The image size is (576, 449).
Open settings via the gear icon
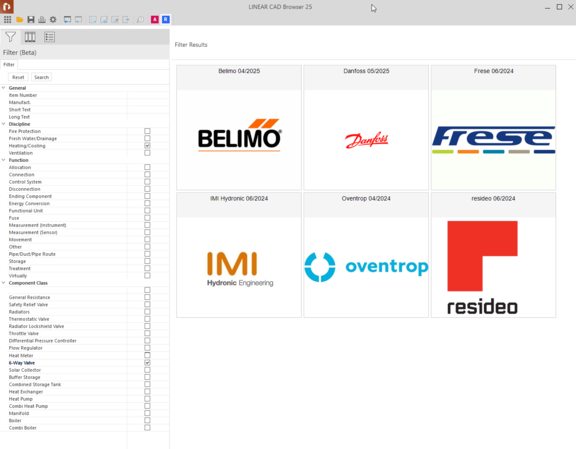point(53,19)
